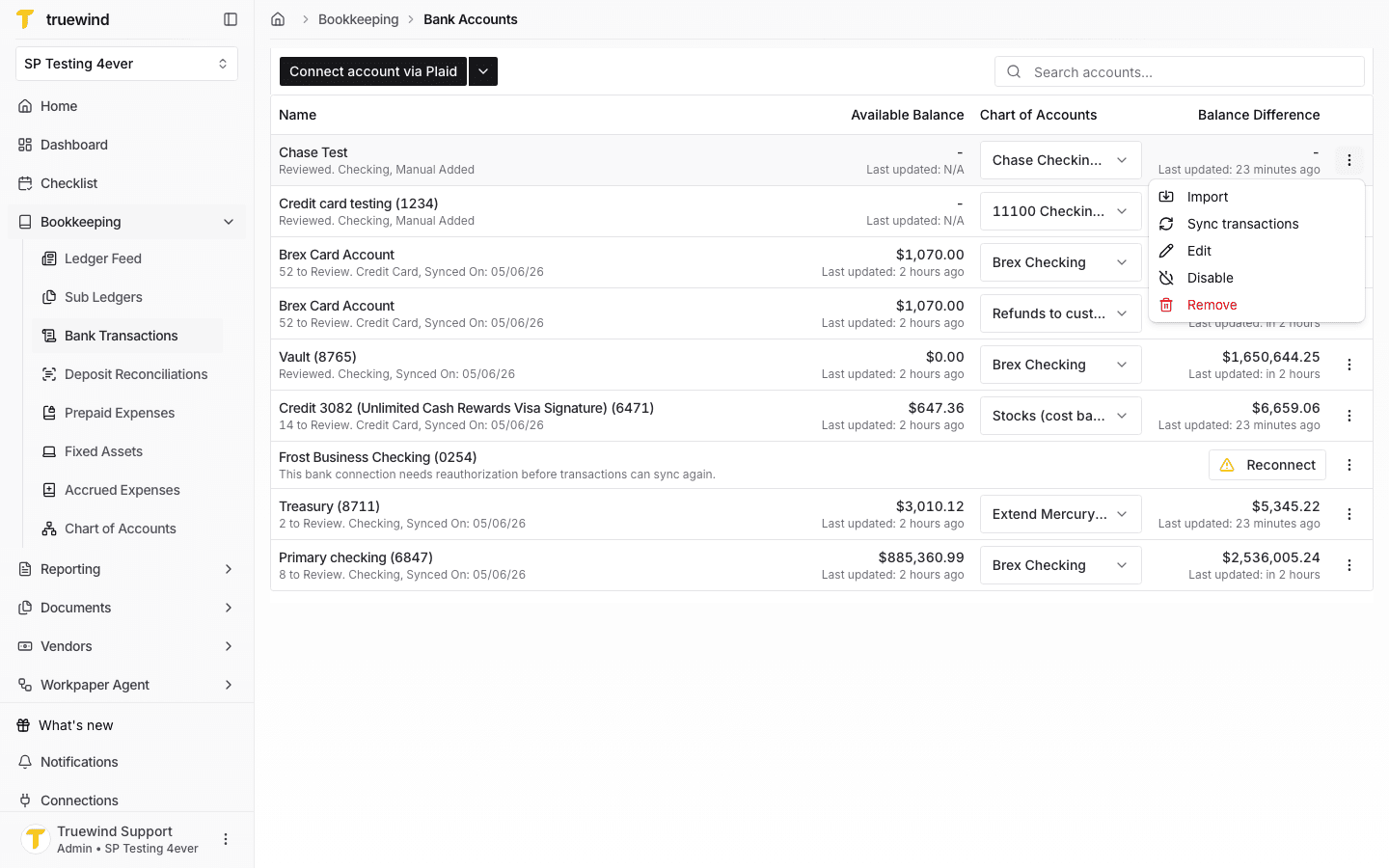Click the $885,360.99 available balance

click(x=921, y=557)
